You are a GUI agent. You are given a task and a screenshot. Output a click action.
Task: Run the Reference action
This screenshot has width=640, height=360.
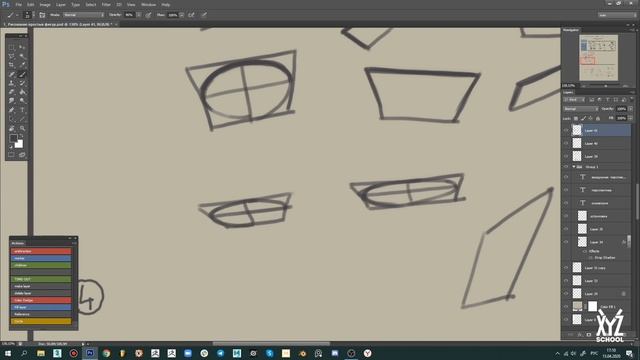(41, 314)
